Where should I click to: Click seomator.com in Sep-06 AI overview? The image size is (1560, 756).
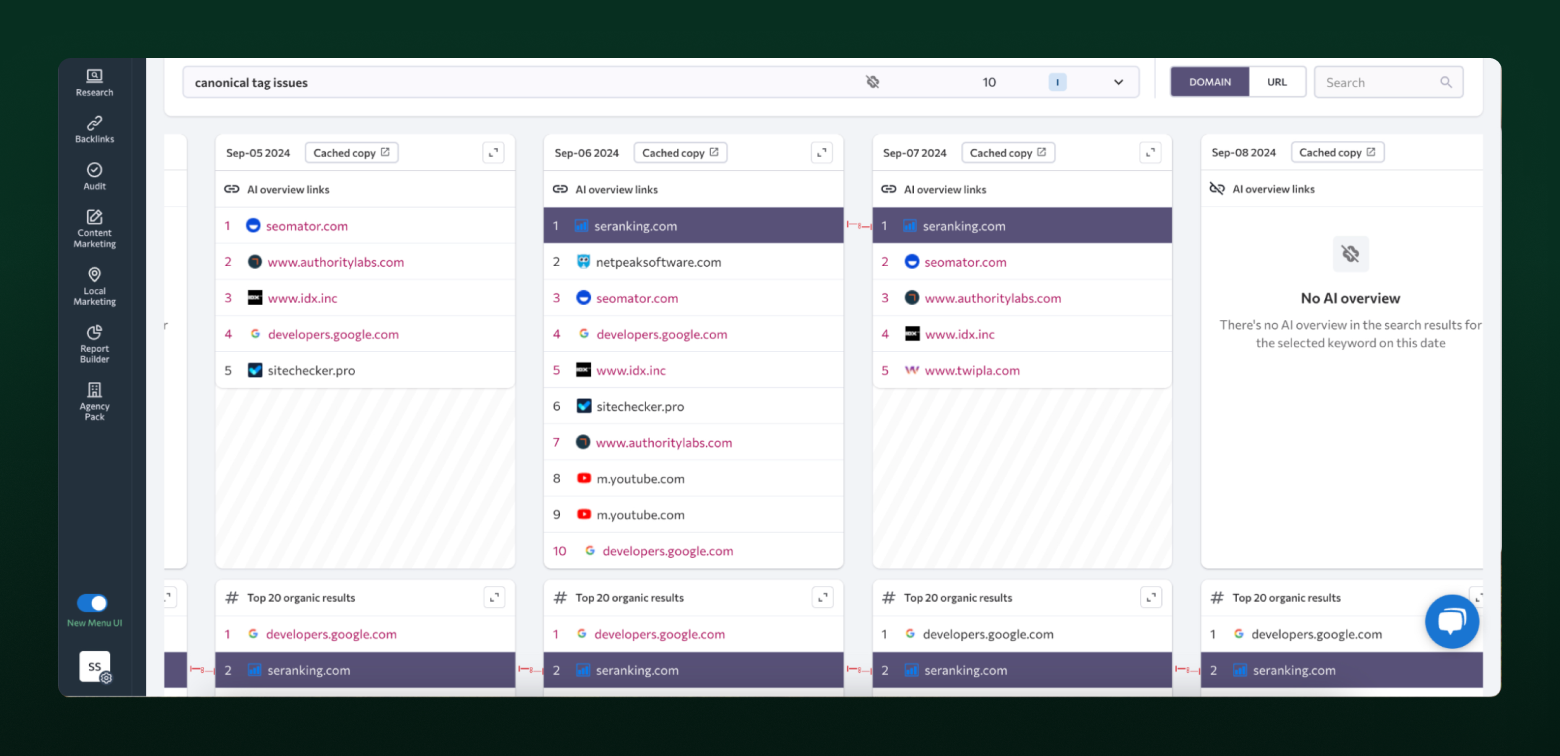pos(636,298)
